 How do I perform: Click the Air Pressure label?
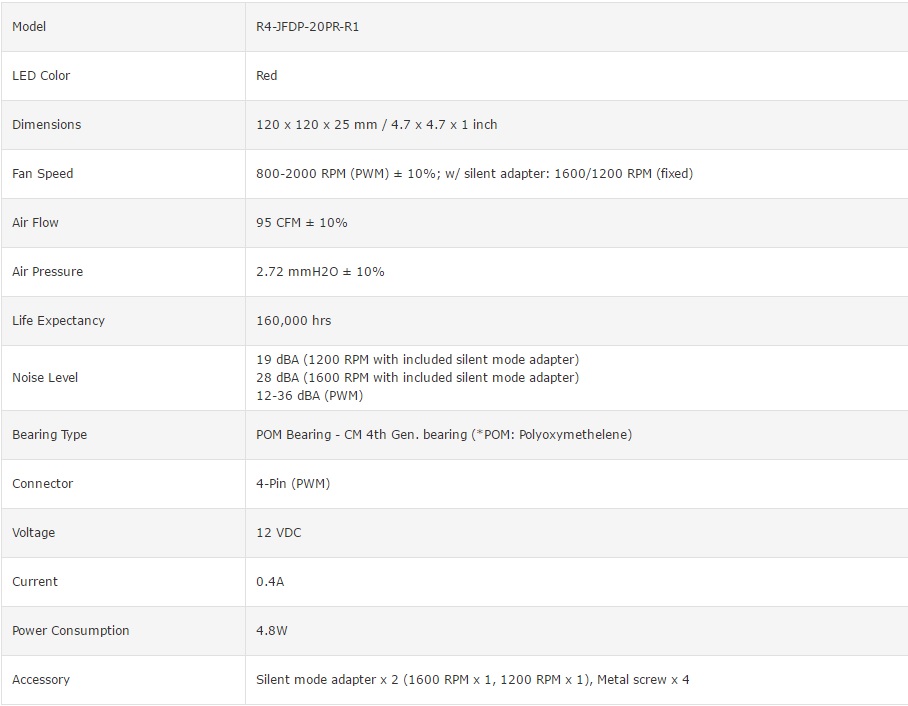tap(47, 272)
